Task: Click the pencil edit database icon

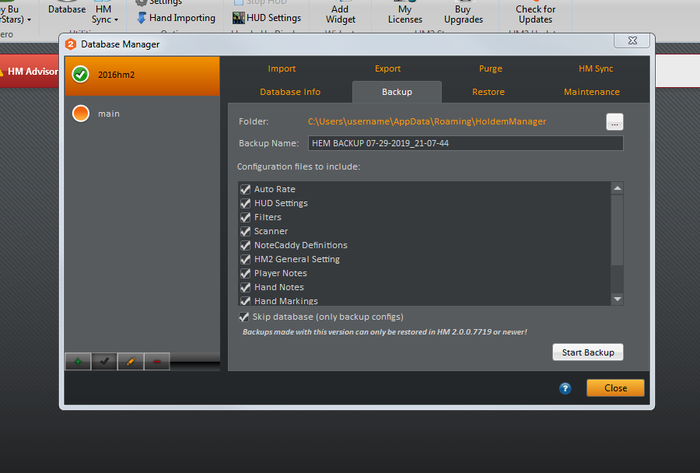Action: point(130,361)
